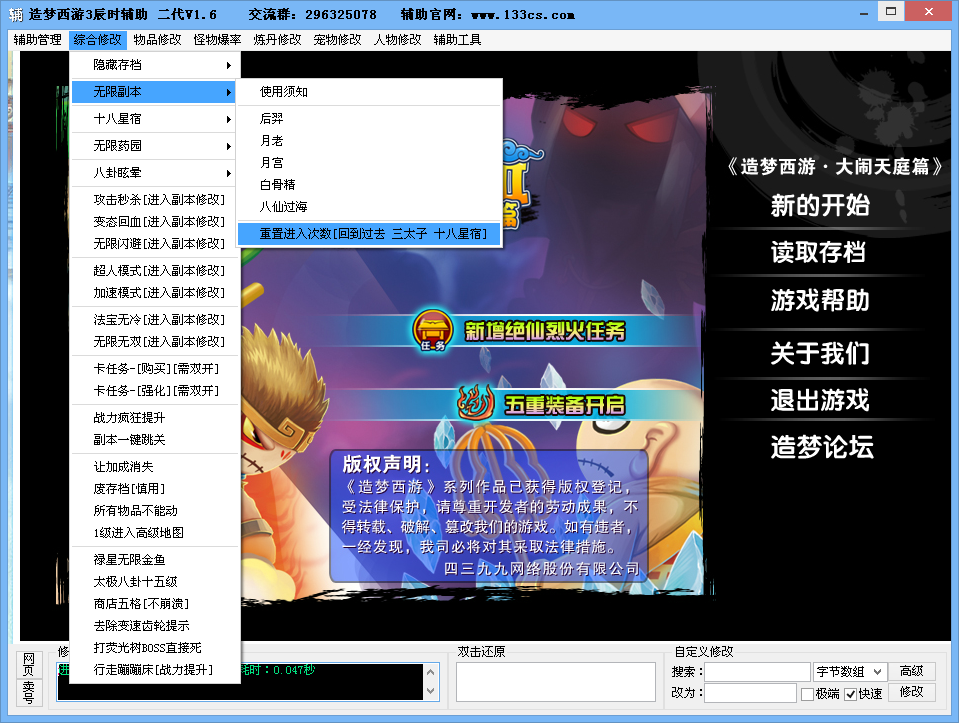
Task: Toggle the 快速 checkbox
Action: point(850,694)
